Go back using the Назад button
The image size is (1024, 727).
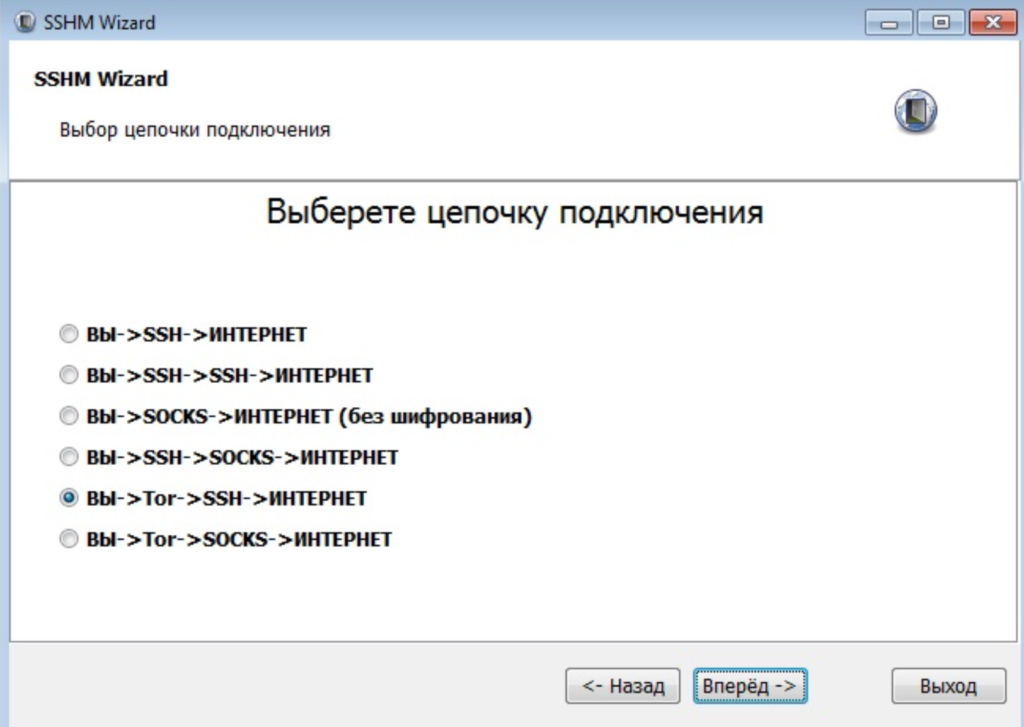[622, 686]
